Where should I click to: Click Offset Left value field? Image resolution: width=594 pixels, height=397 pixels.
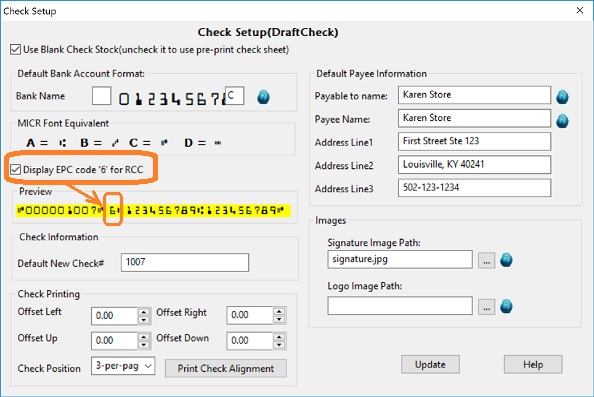[x=114, y=316]
